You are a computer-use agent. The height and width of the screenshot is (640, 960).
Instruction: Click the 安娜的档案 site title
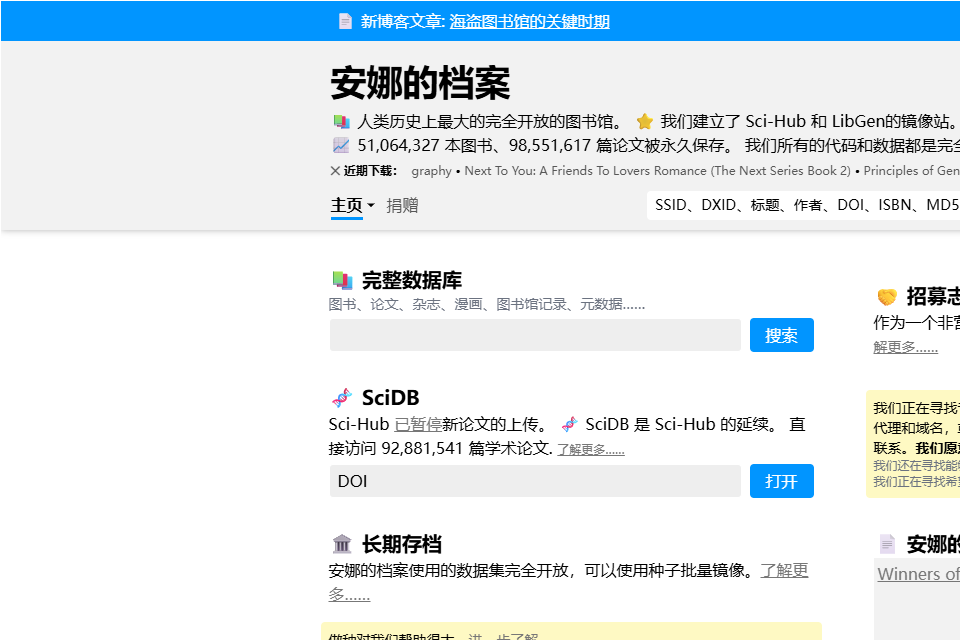point(420,83)
